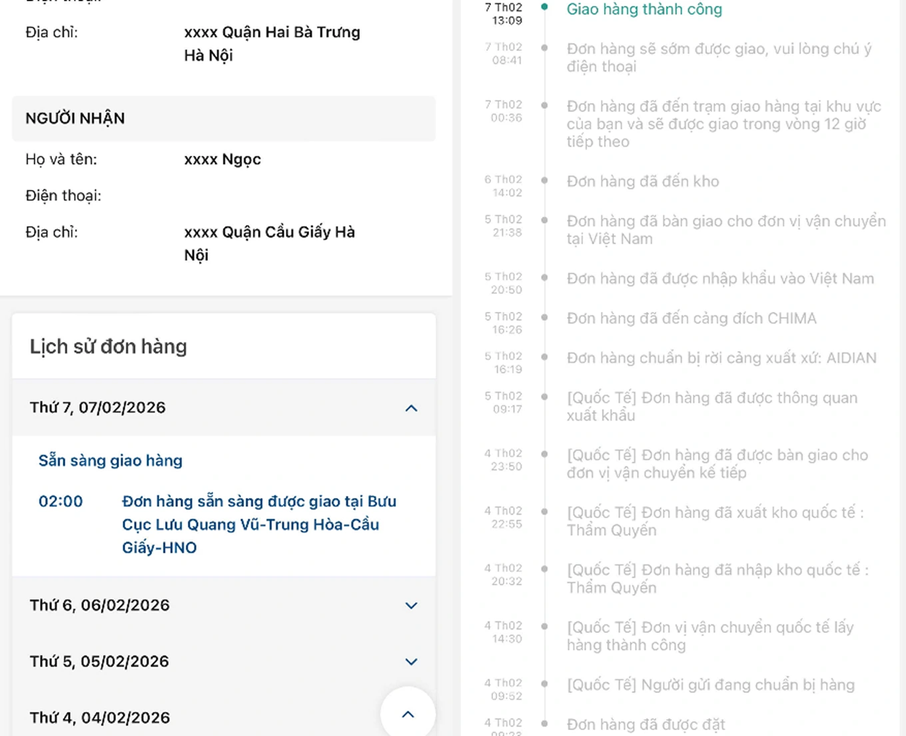Select the Thứ 4, 04/02/2026 date row label

tap(100, 718)
